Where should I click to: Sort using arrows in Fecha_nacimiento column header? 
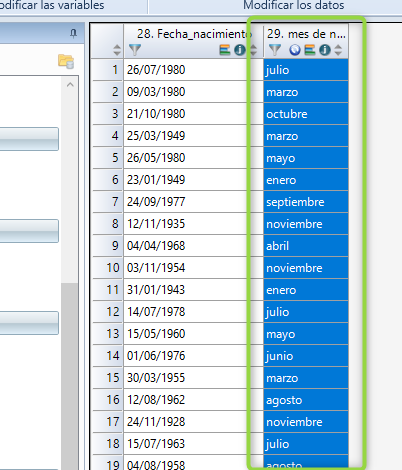[253, 50]
